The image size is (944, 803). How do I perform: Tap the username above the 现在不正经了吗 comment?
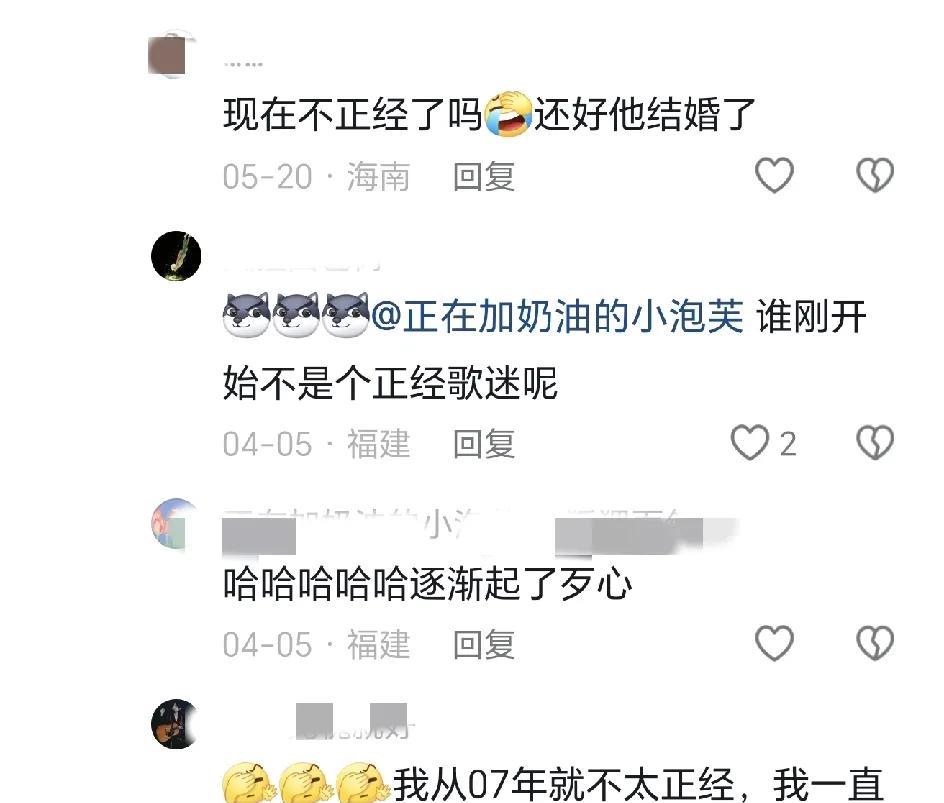(243, 64)
